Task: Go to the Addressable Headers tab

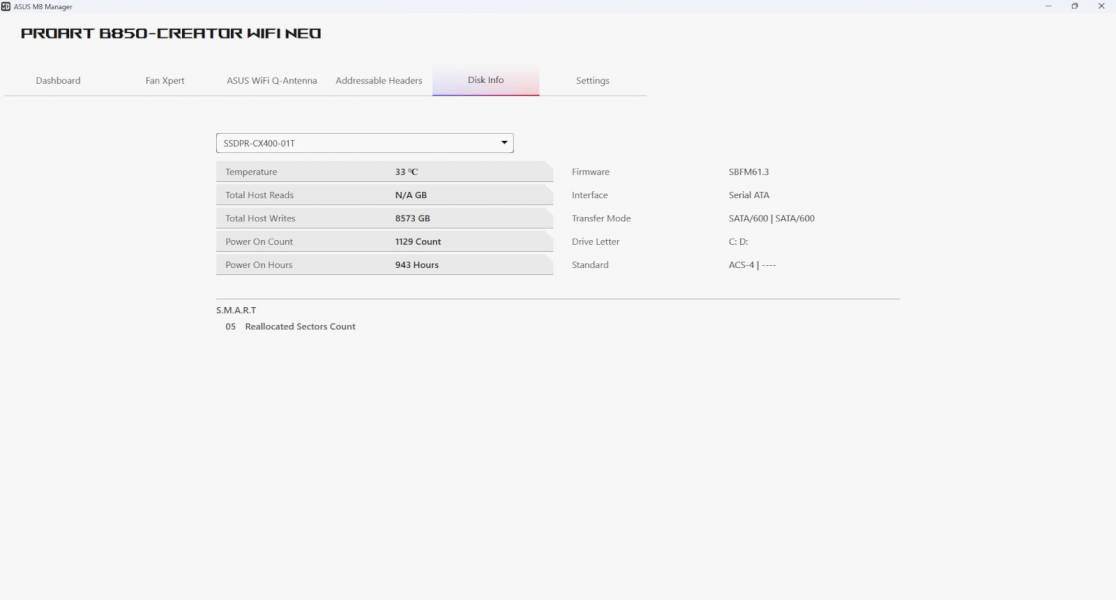Action: [379, 80]
